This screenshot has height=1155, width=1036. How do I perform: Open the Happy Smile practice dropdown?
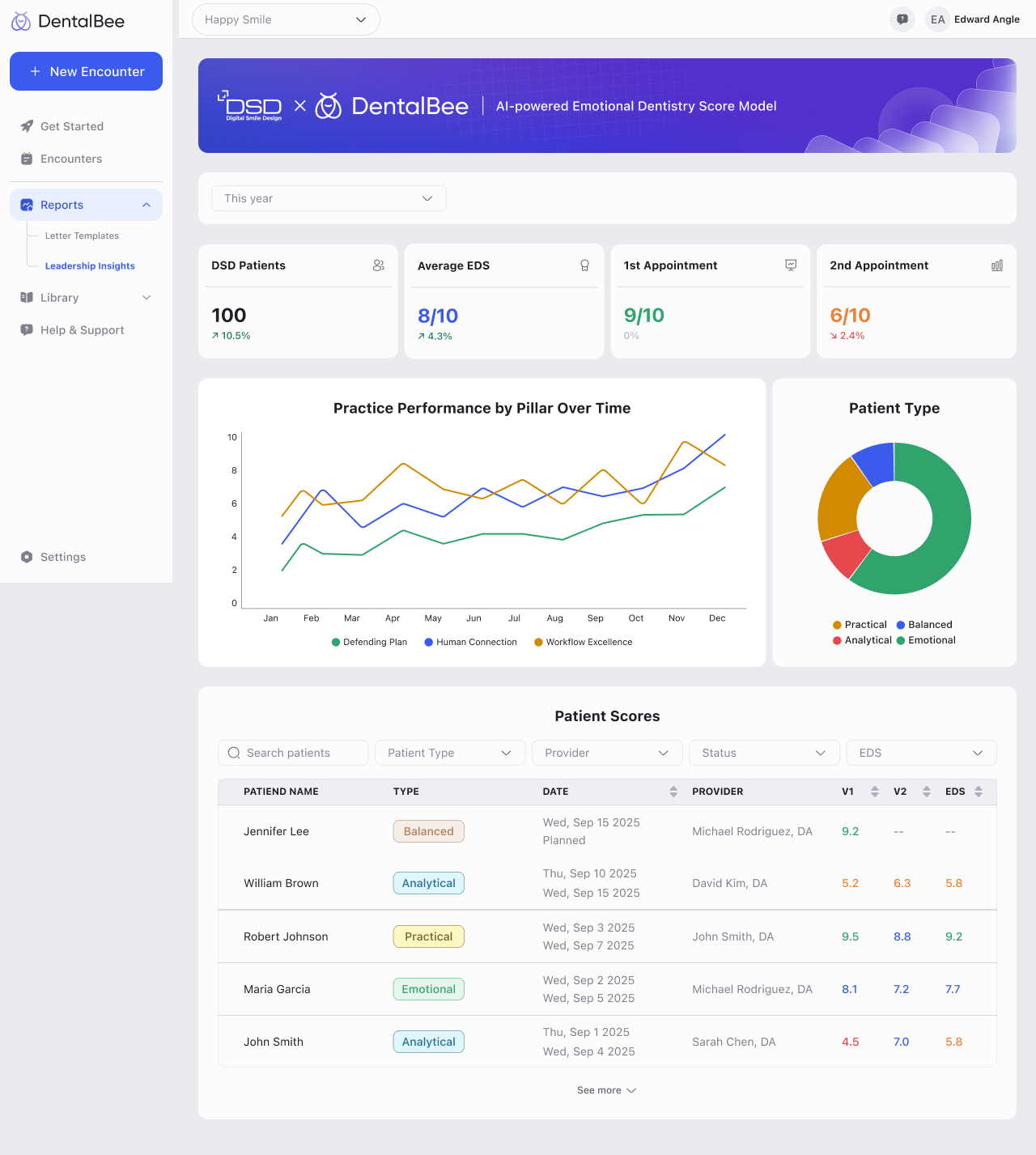tap(285, 19)
